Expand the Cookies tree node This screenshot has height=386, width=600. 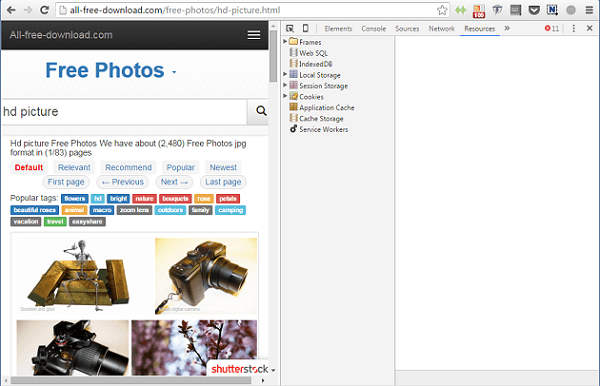point(285,96)
